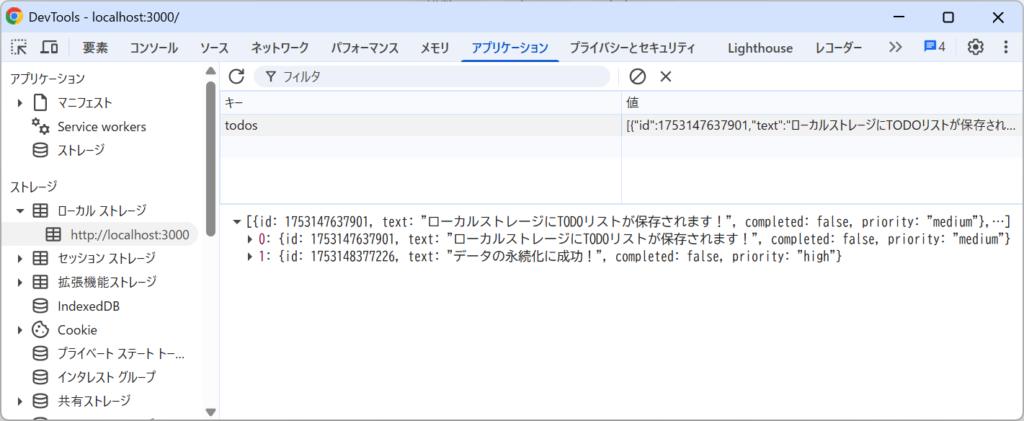This screenshot has height=421, width=1024.
Task: Select the todos value cell with JSON
Action: pyautogui.click(x=822, y=125)
